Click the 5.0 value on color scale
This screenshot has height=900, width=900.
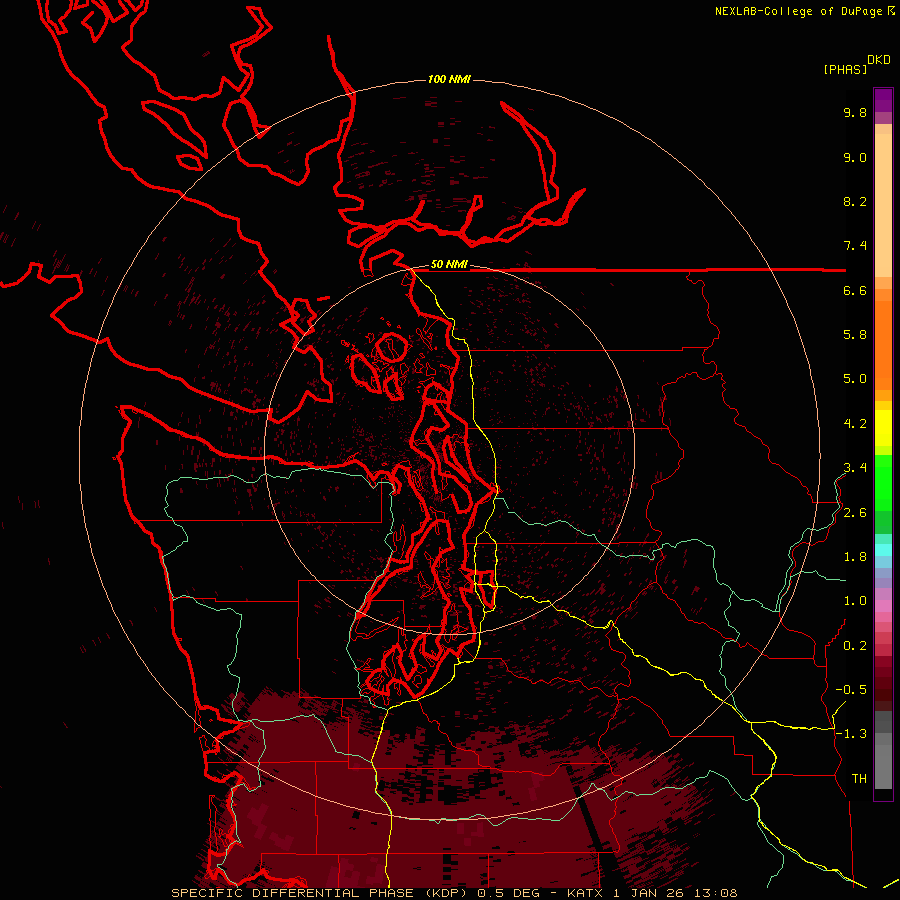coord(855,379)
